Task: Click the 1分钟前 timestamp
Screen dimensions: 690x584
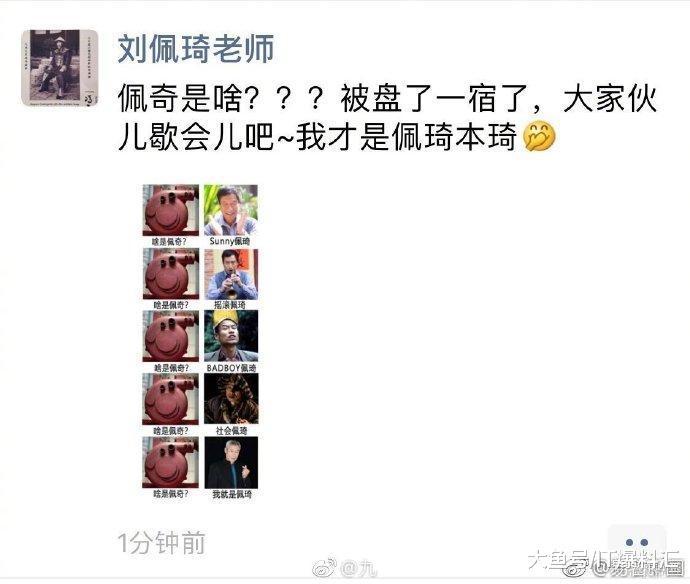Action: click(x=161, y=543)
